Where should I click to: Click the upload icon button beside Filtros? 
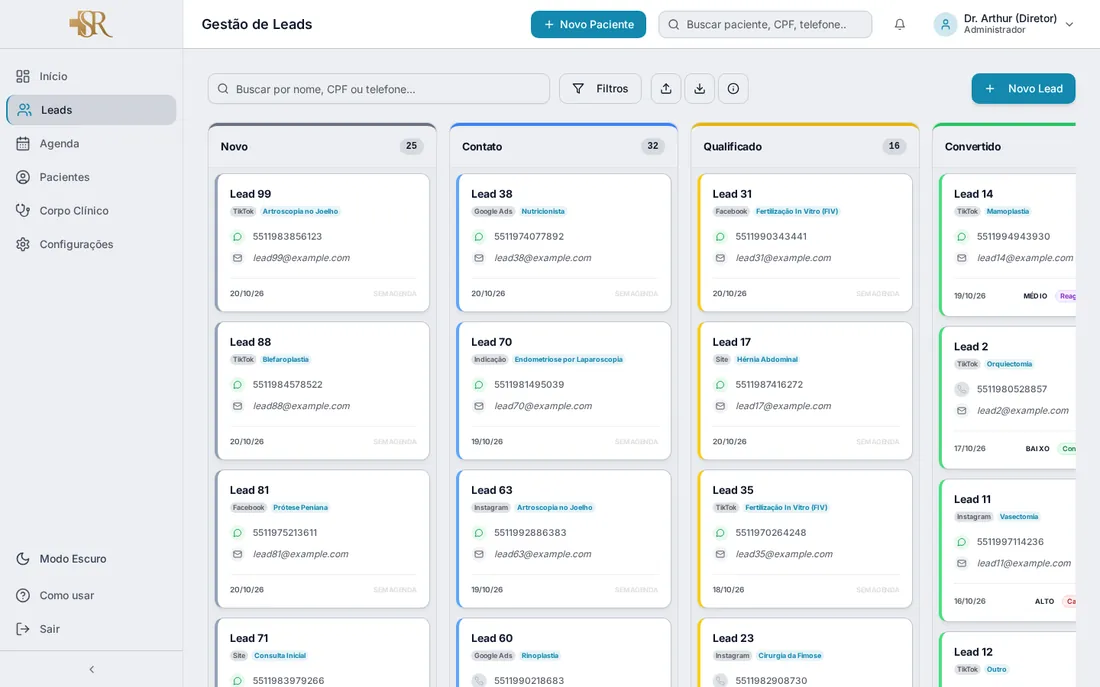pyautogui.click(x=666, y=88)
